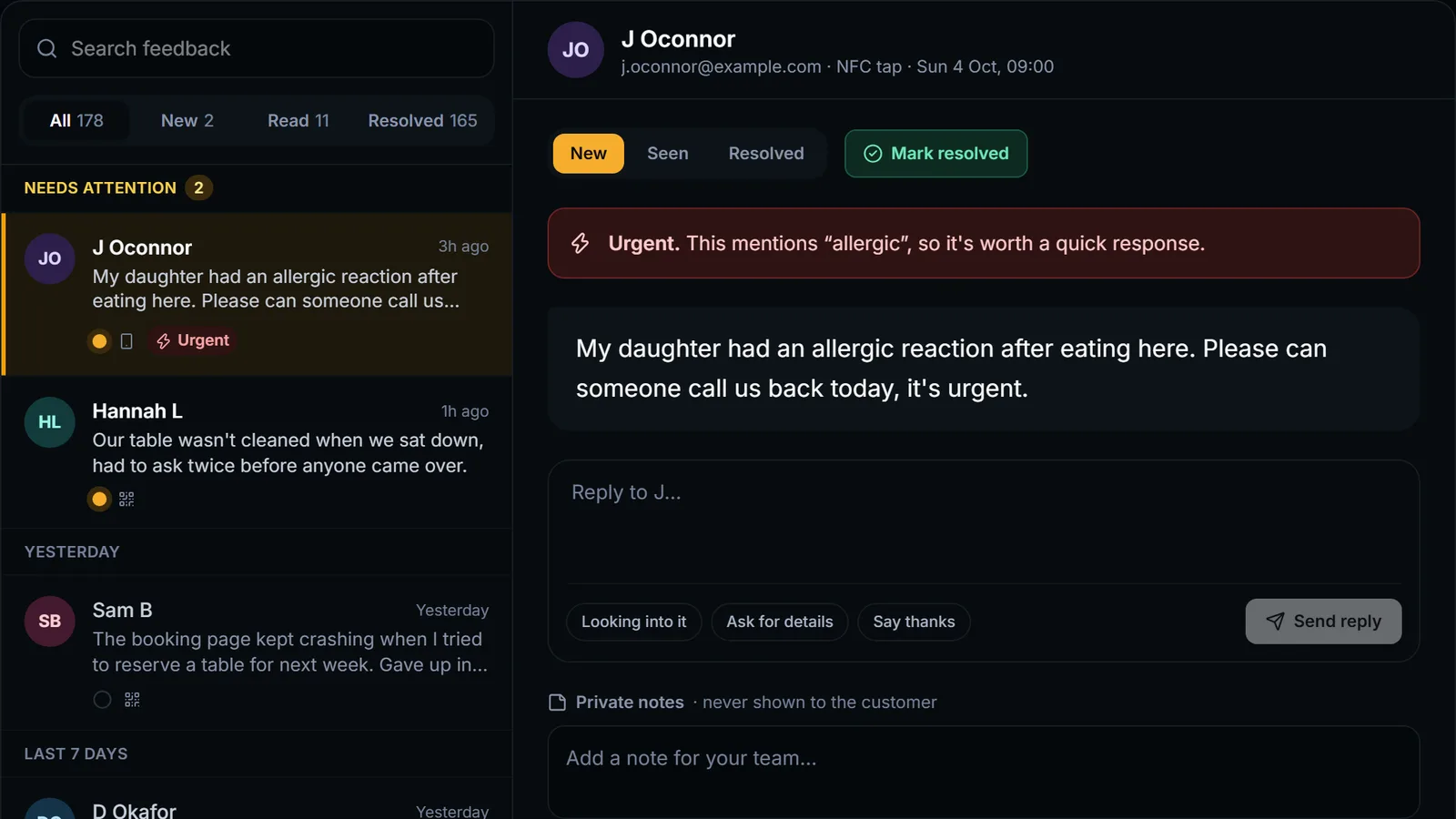This screenshot has width=1456, height=819.
Task: Focus the Search feedback field
Action: coord(257,48)
